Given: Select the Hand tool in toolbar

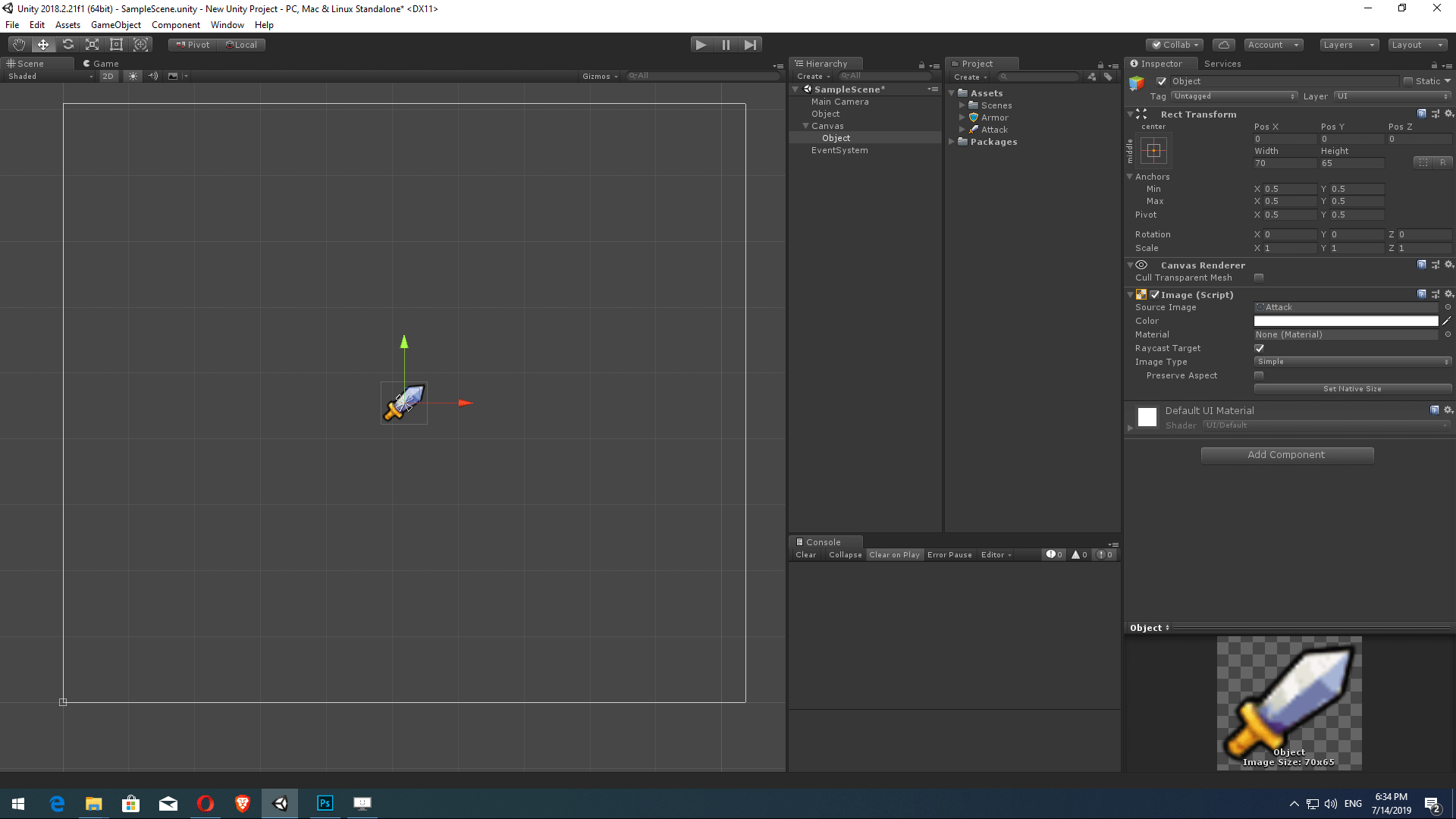Looking at the screenshot, I should (x=19, y=45).
